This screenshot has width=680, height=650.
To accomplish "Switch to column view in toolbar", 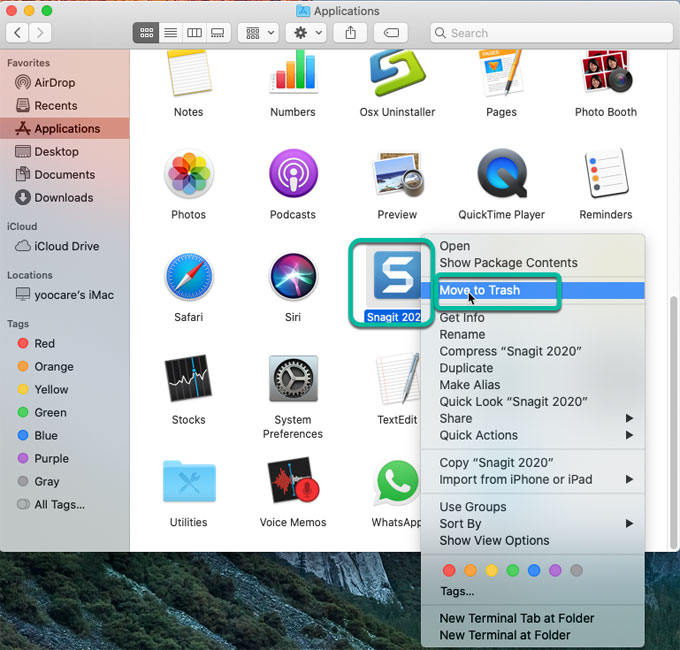I will pyautogui.click(x=194, y=33).
